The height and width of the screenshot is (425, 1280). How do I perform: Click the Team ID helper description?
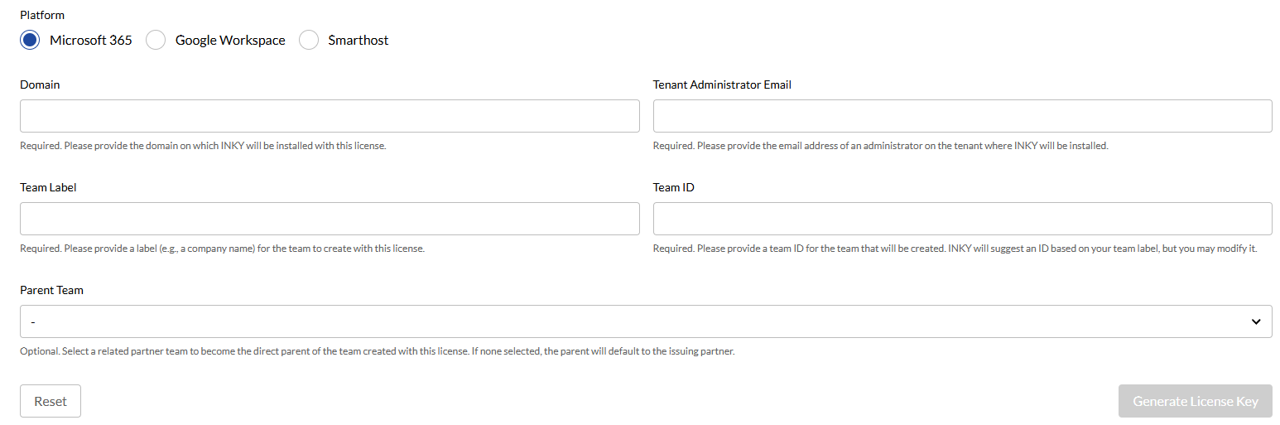[x=955, y=249]
